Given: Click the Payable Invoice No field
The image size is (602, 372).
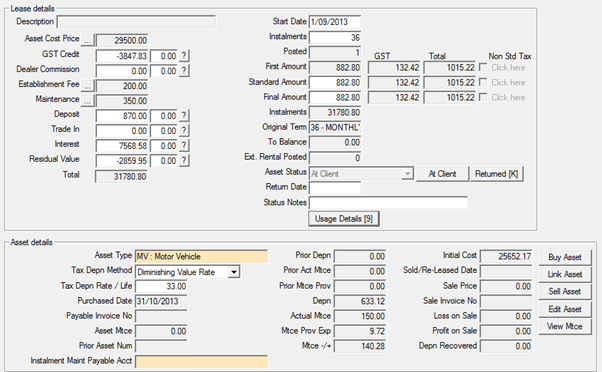Looking at the screenshot, I should 161,316.
